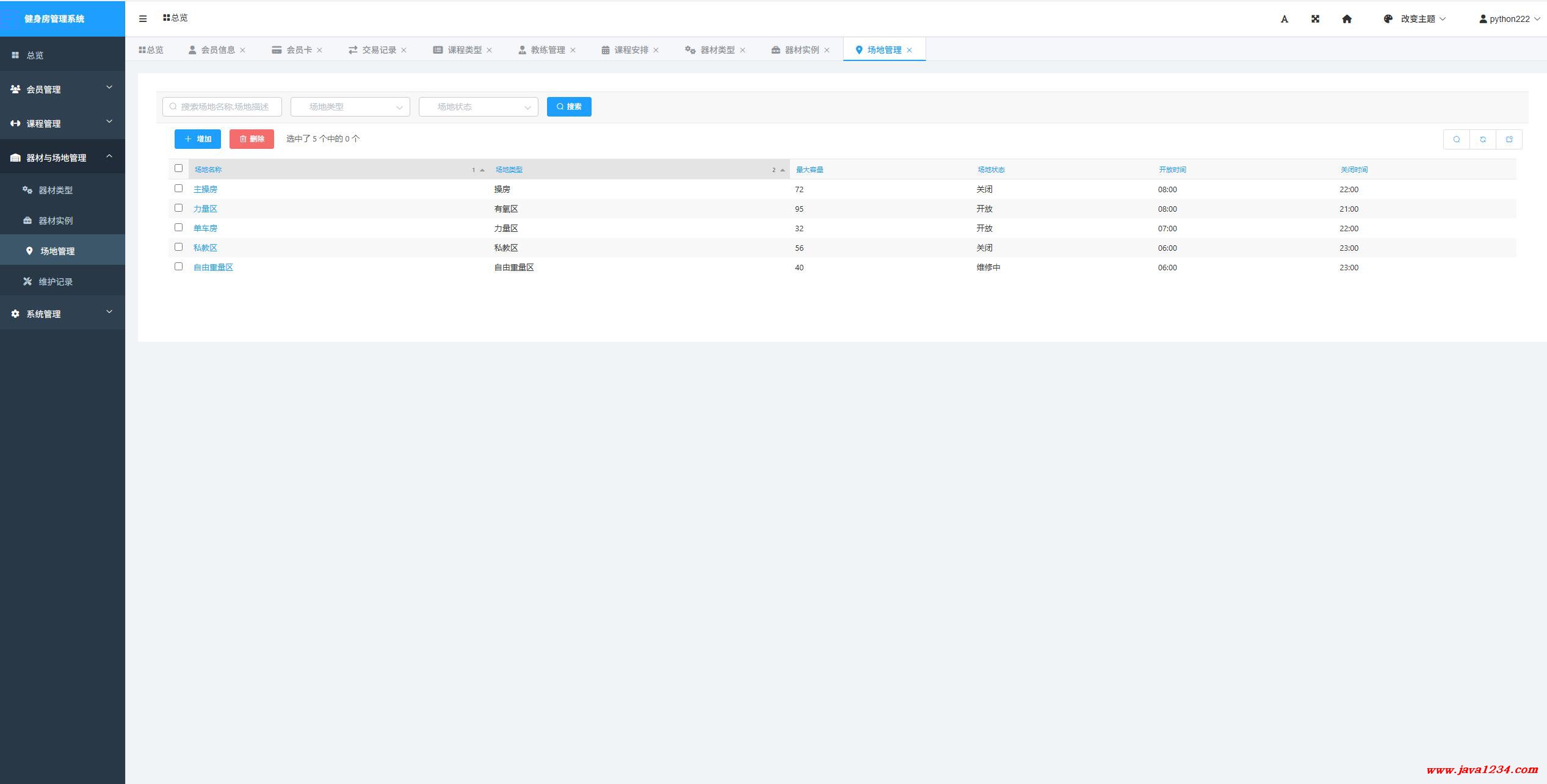Screen dimensions: 1547x784
Task: Toggle fullscreen with the expand icon
Action: point(1315,19)
